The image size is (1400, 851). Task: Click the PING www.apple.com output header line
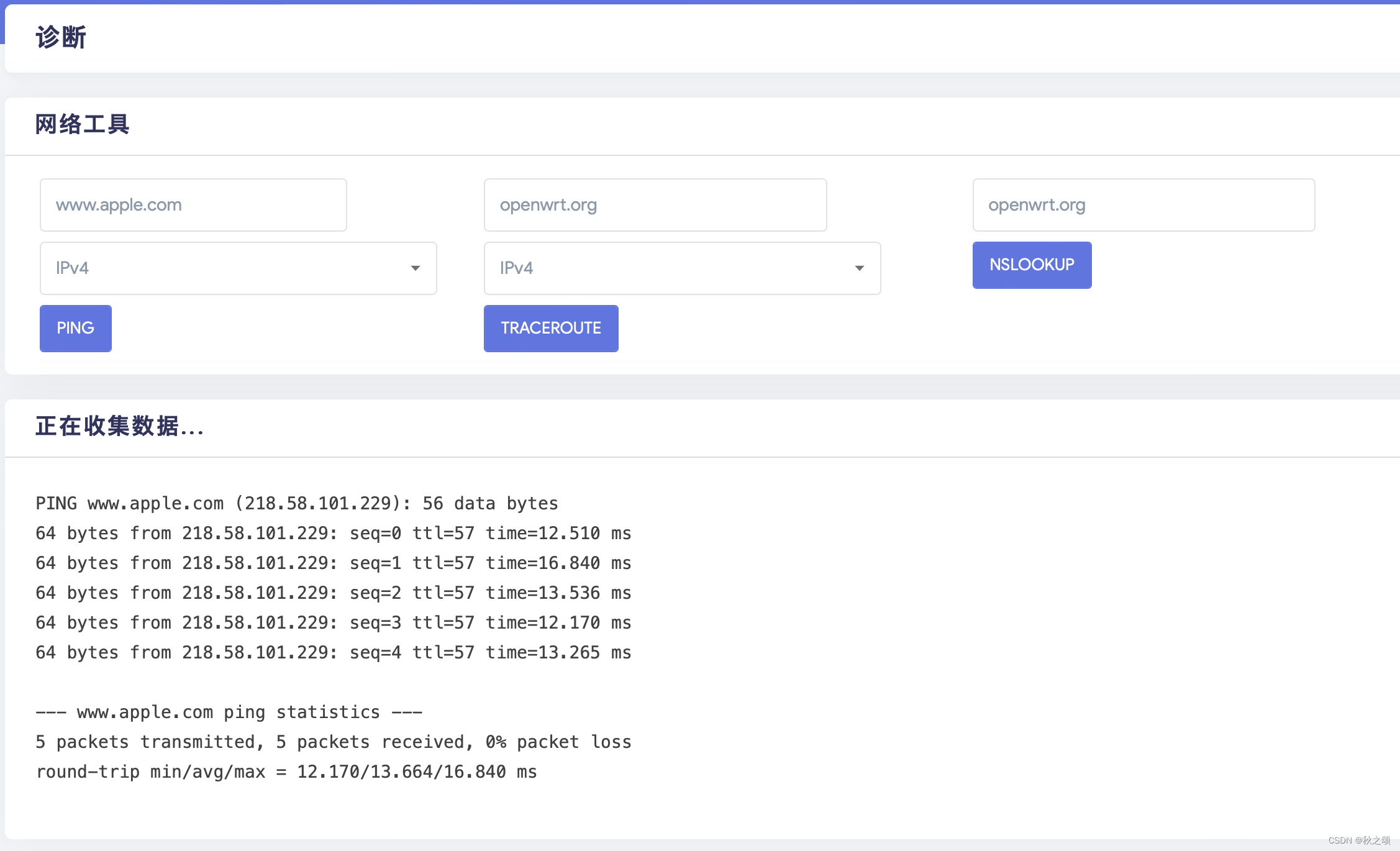pos(296,503)
